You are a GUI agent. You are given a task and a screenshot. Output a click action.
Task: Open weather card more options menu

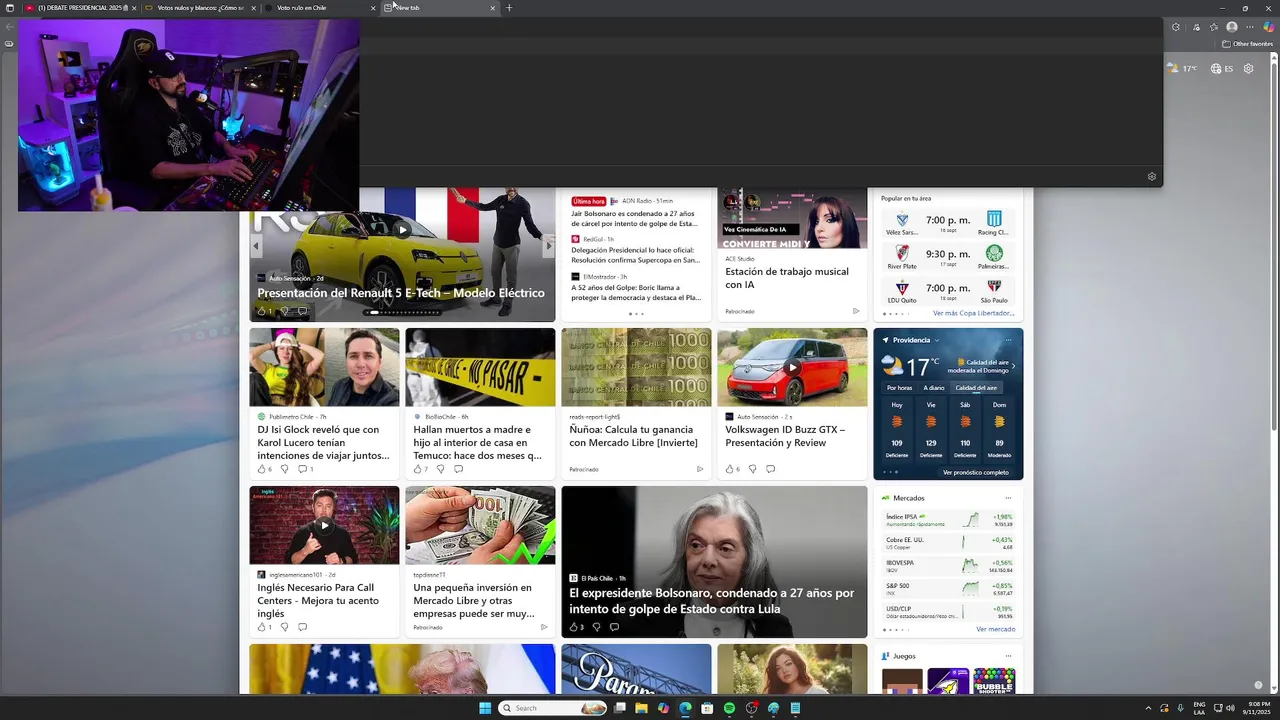1008,340
